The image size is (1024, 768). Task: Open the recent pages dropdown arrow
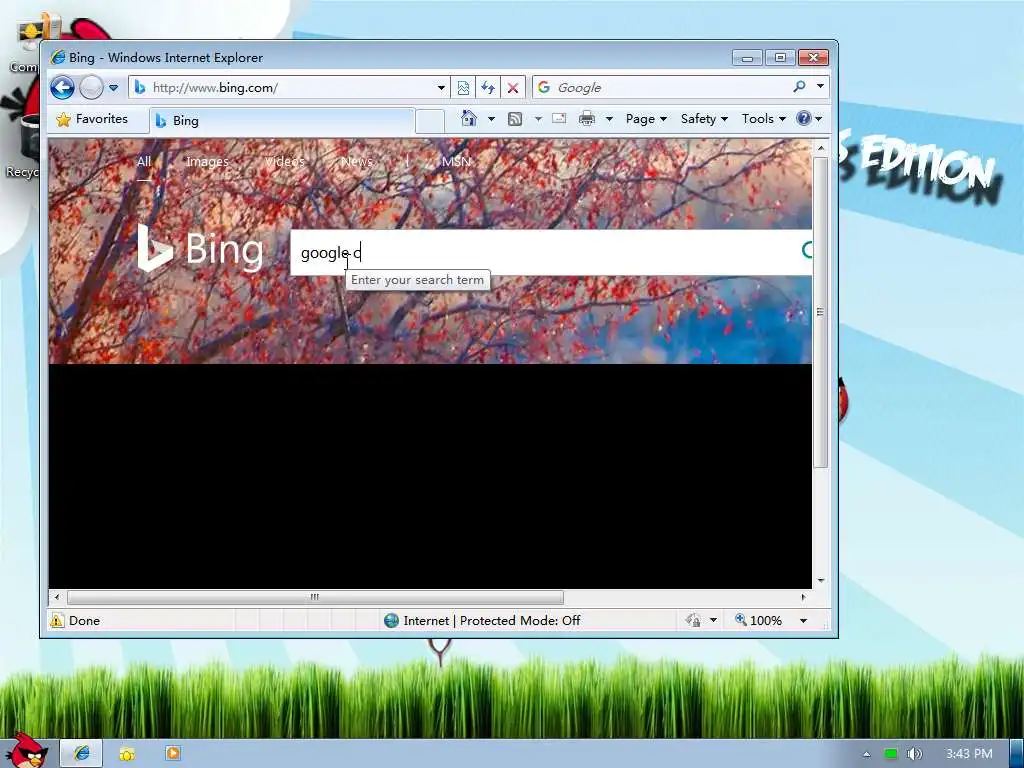[114, 88]
